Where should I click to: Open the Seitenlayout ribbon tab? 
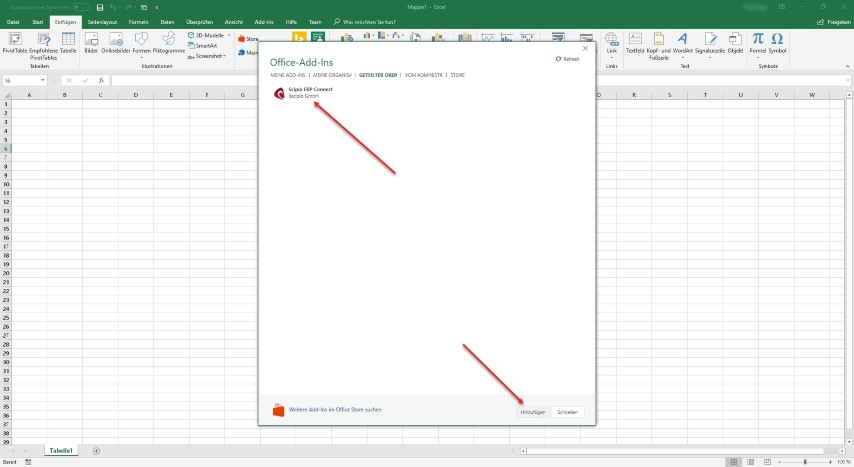(x=101, y=21)
